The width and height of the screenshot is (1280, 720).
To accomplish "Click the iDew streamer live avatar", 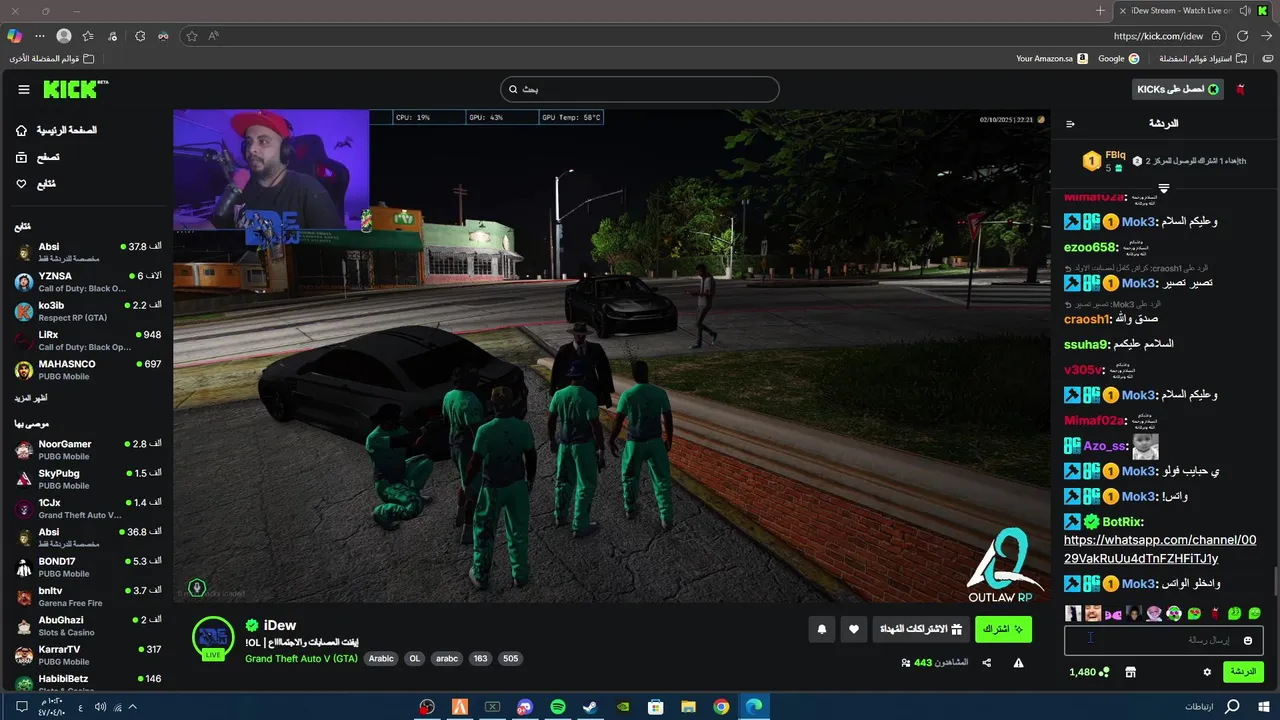I will click(213, 638).
